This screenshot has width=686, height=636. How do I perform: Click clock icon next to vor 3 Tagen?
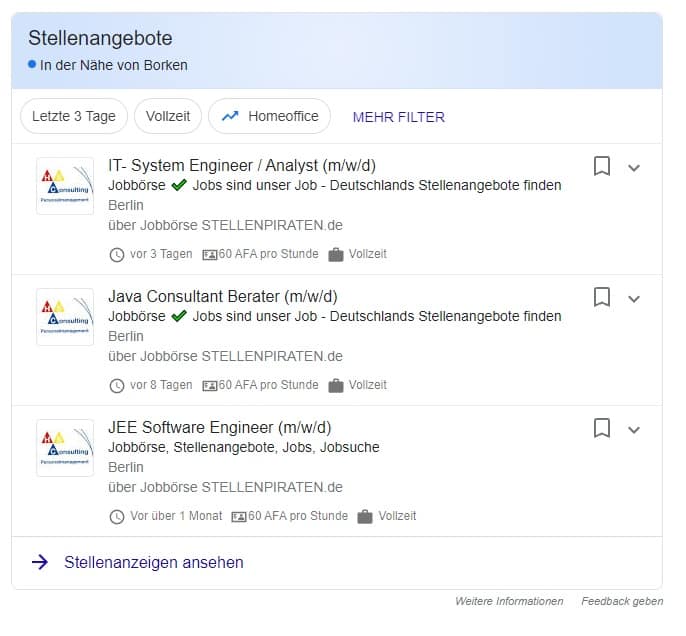117,255
